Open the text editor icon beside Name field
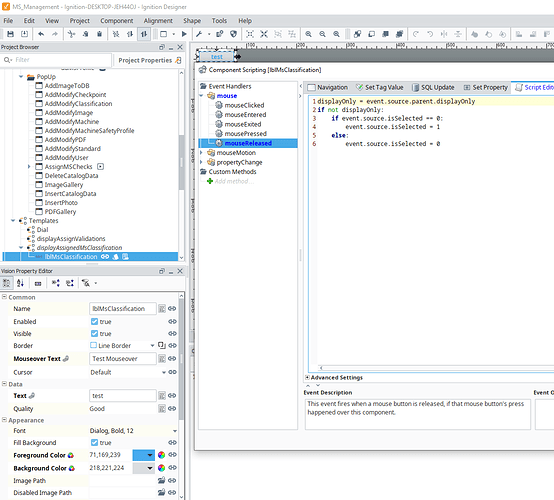The height and width of the screenshot is (500, 554). [162, 308]
